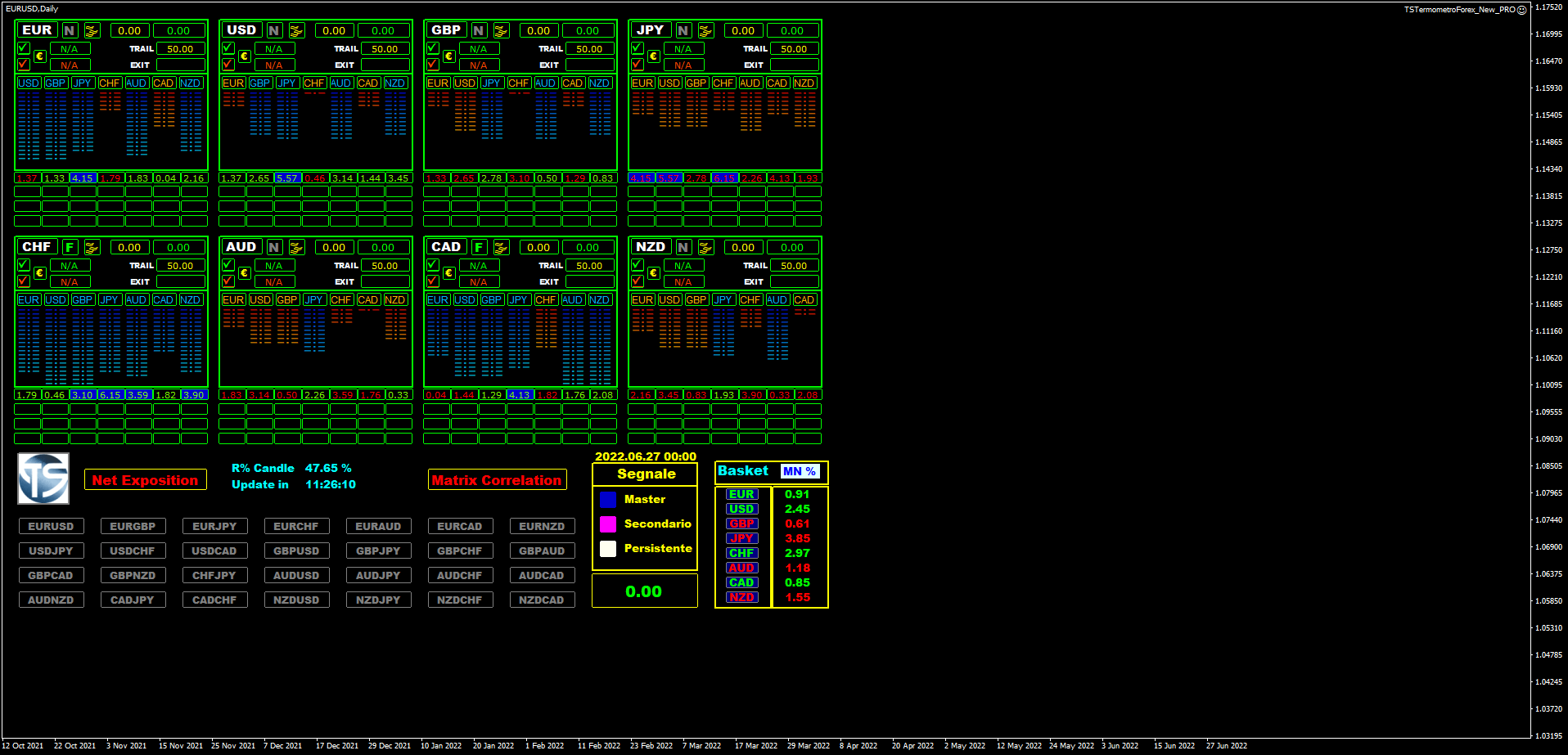This screenshot has width=1568, height=755.
Task: Click the yellow euro symbol in the JPY panel
Action: 653,56
